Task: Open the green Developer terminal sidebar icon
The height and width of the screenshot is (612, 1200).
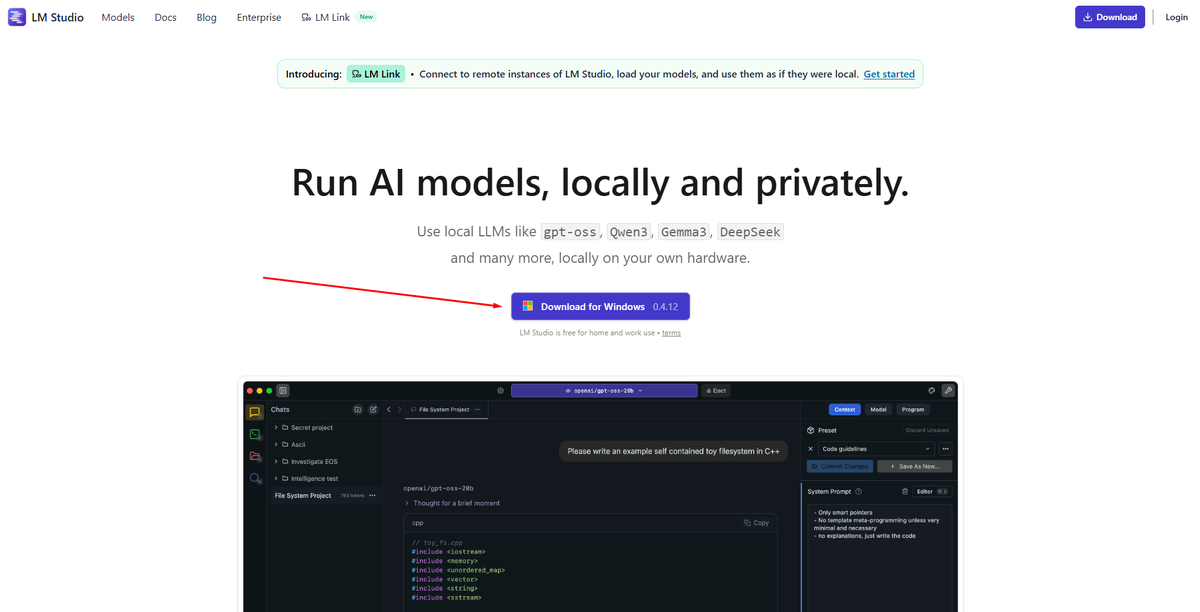Action: [255, 434]
